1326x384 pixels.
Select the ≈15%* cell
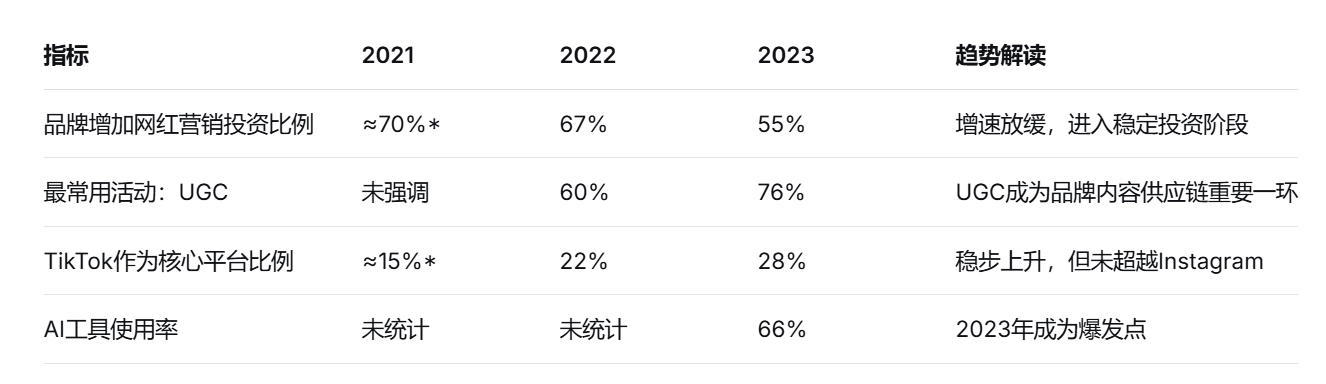pos(401,260)
